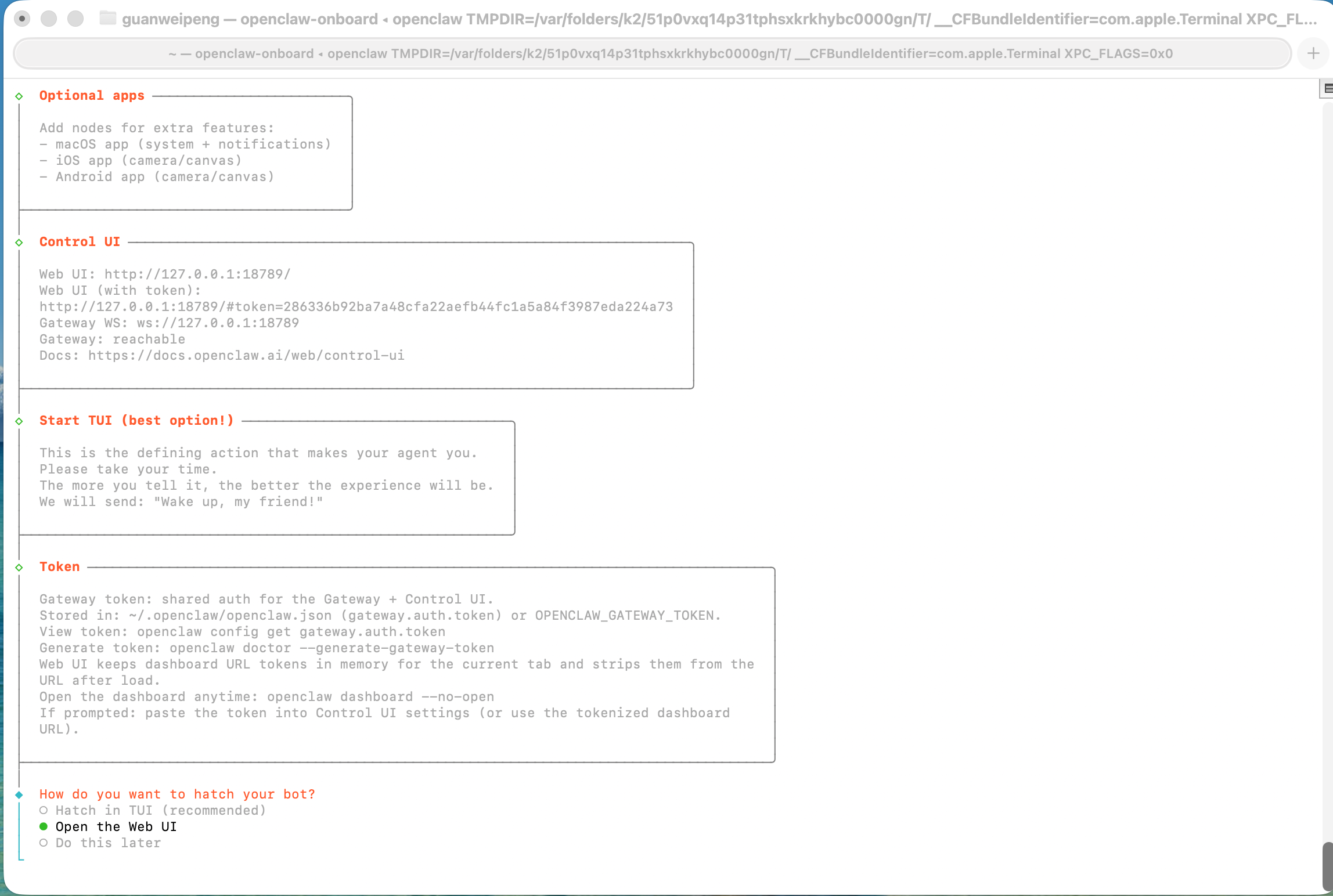Open the Web UI link http://127.0.0.1:18789/
Viewport: 1333px width, 896px height.
pos(197,274)
